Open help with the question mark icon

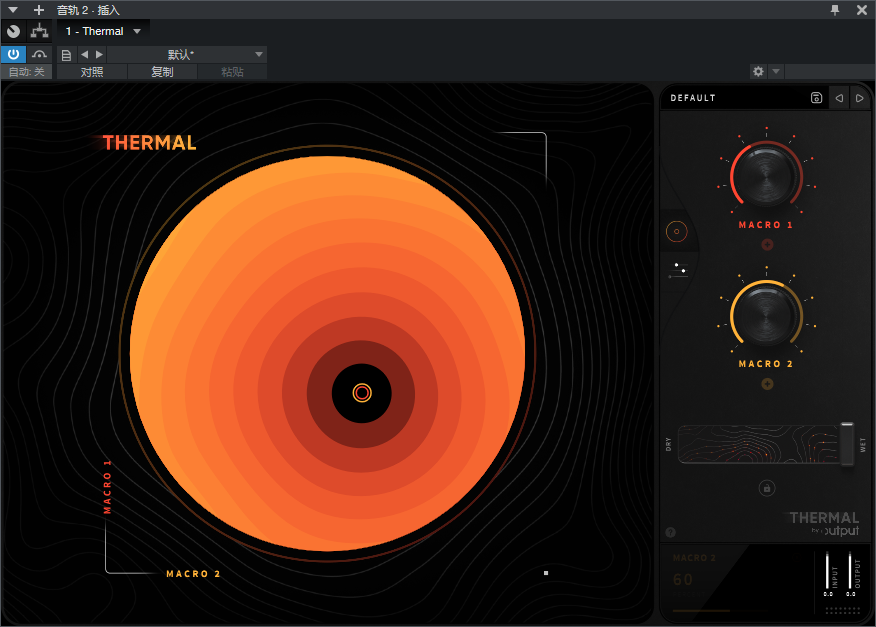(670, 533)
